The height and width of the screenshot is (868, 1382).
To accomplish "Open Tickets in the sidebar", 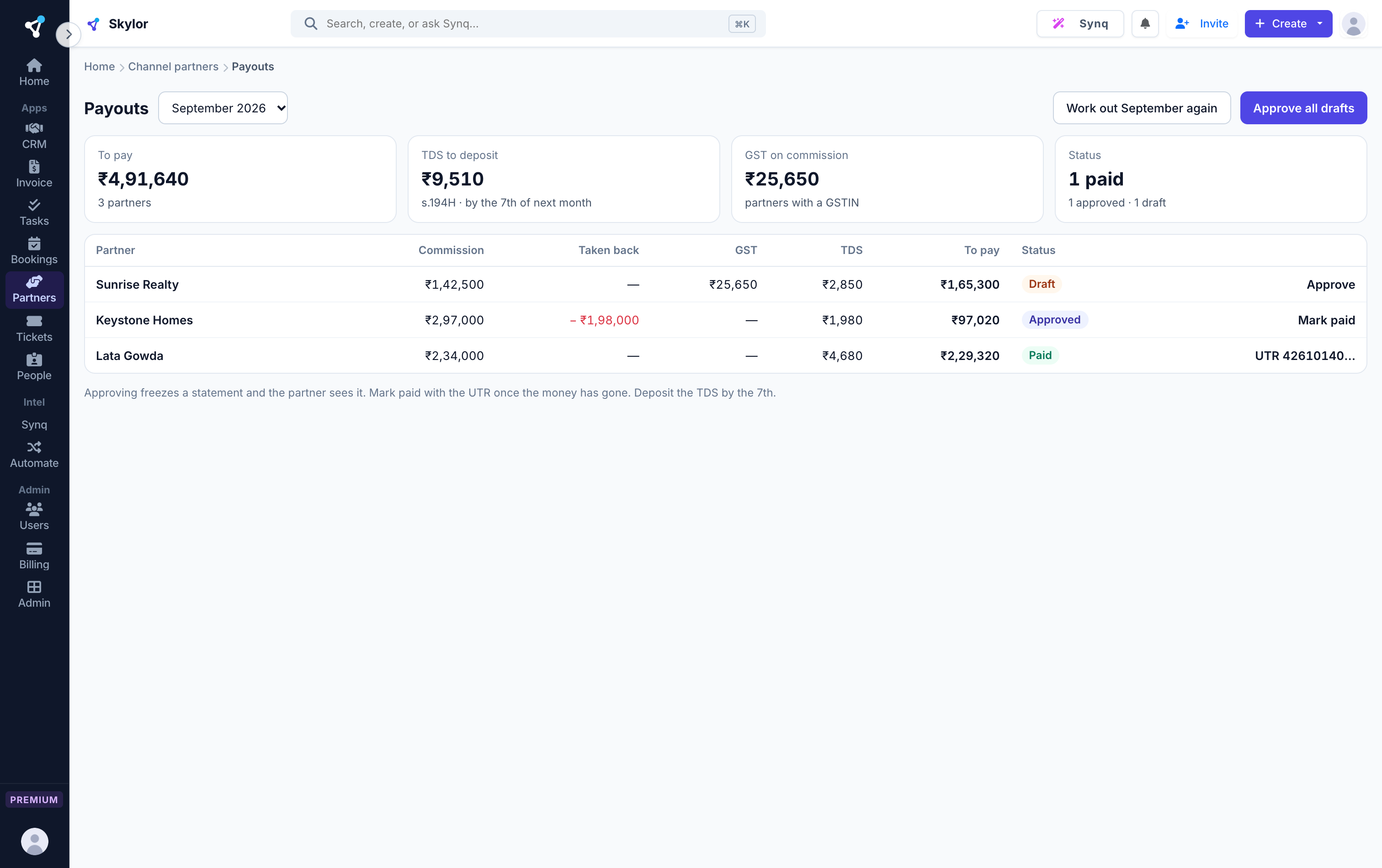I will pyautogui.click(x=34, y=329).
